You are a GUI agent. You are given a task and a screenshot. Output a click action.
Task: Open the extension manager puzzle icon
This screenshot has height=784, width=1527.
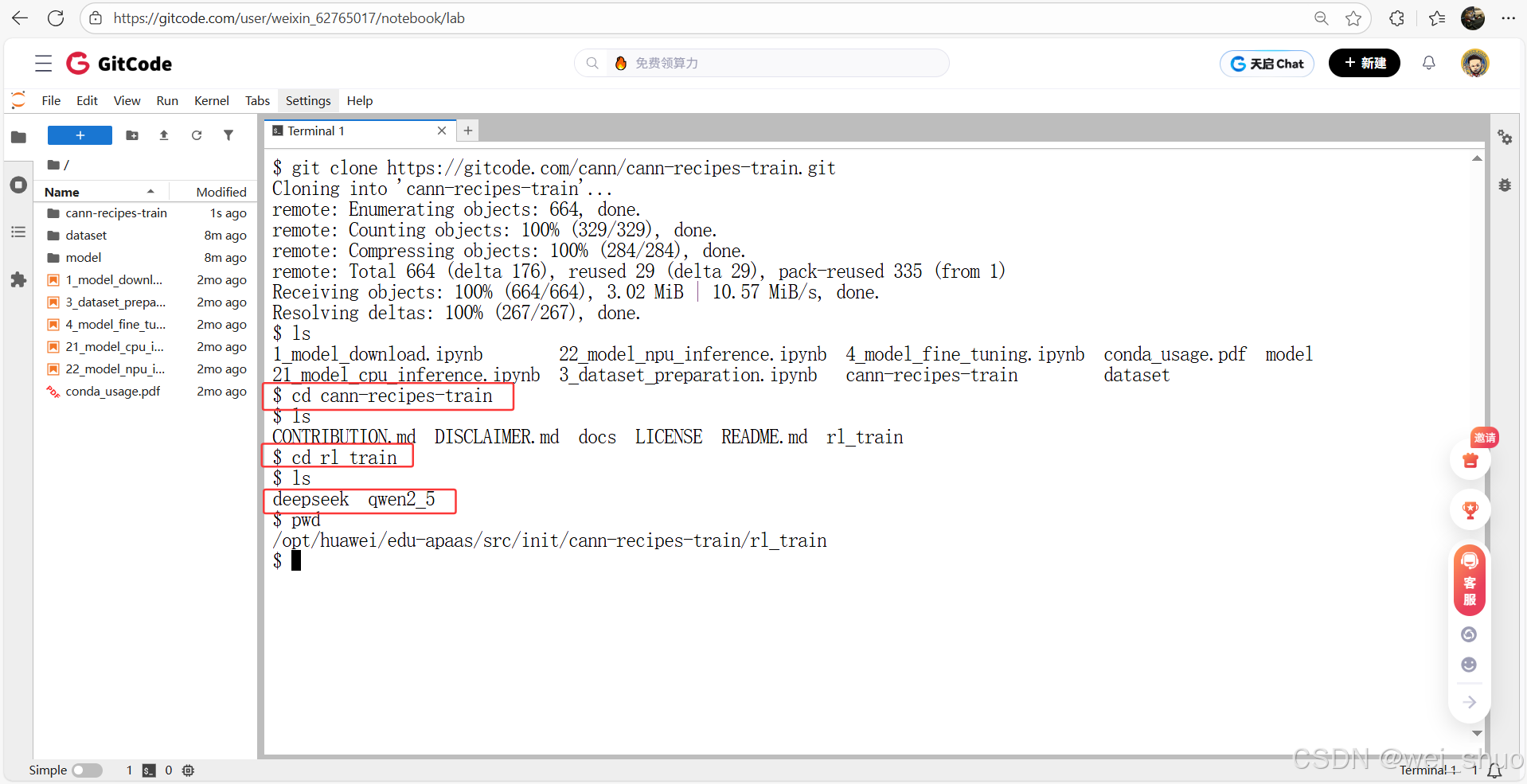(18, 279)
